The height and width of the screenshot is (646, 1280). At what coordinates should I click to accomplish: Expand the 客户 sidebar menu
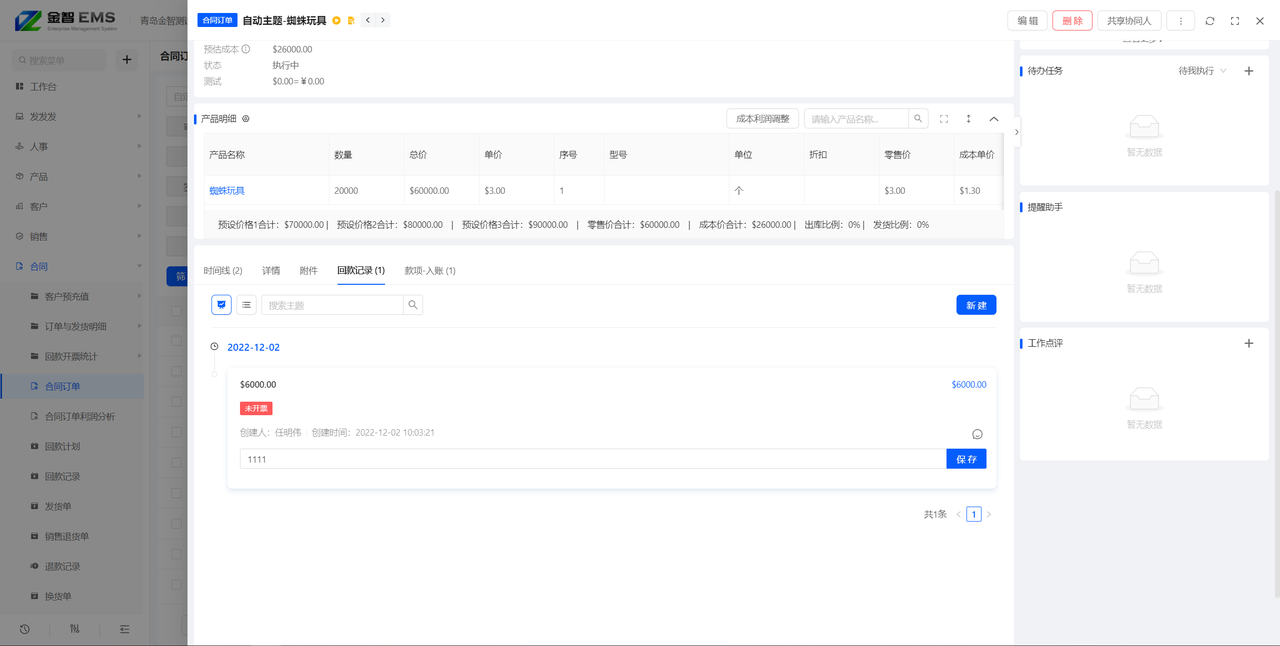point(72,207)
